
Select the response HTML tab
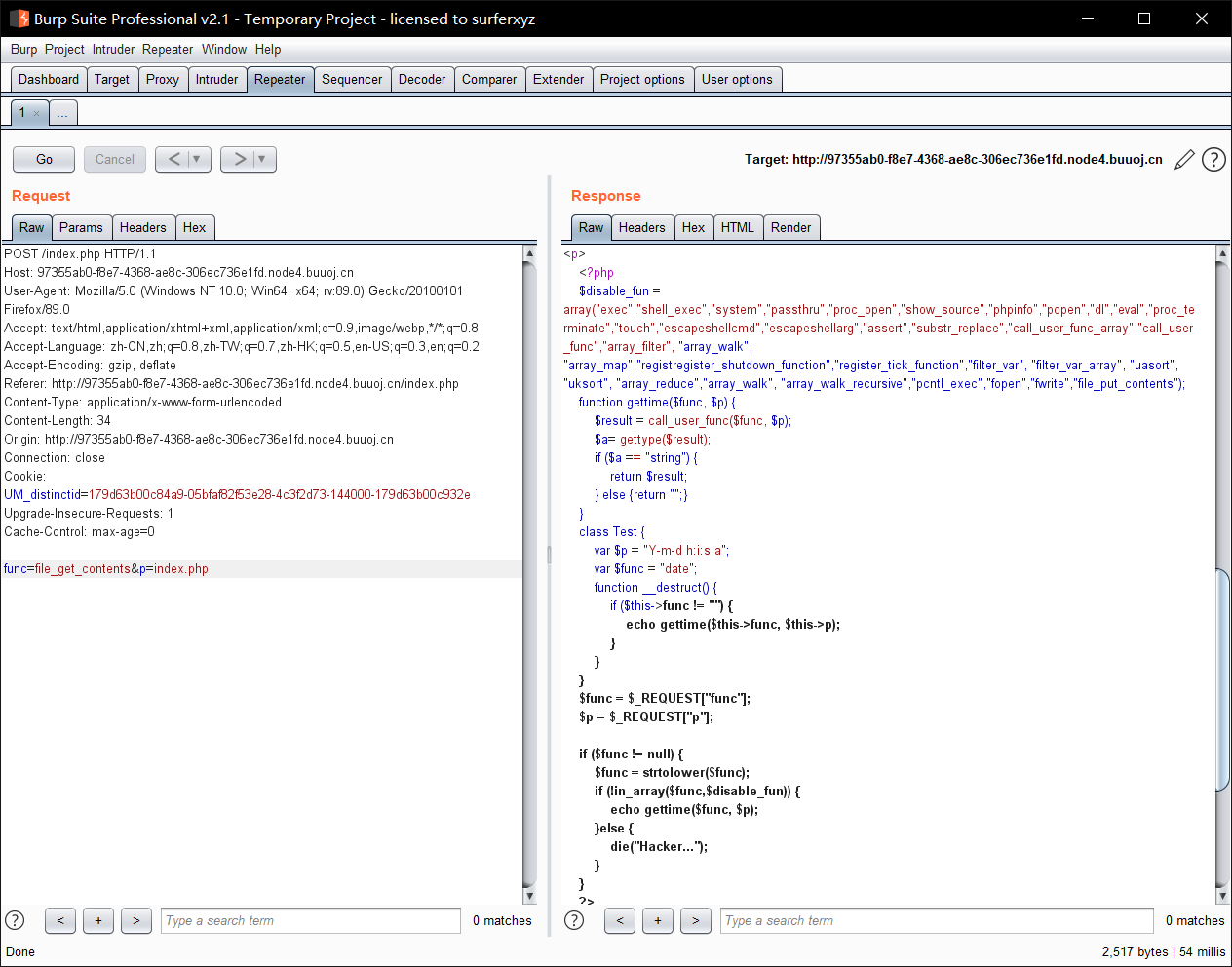point(738,227)
